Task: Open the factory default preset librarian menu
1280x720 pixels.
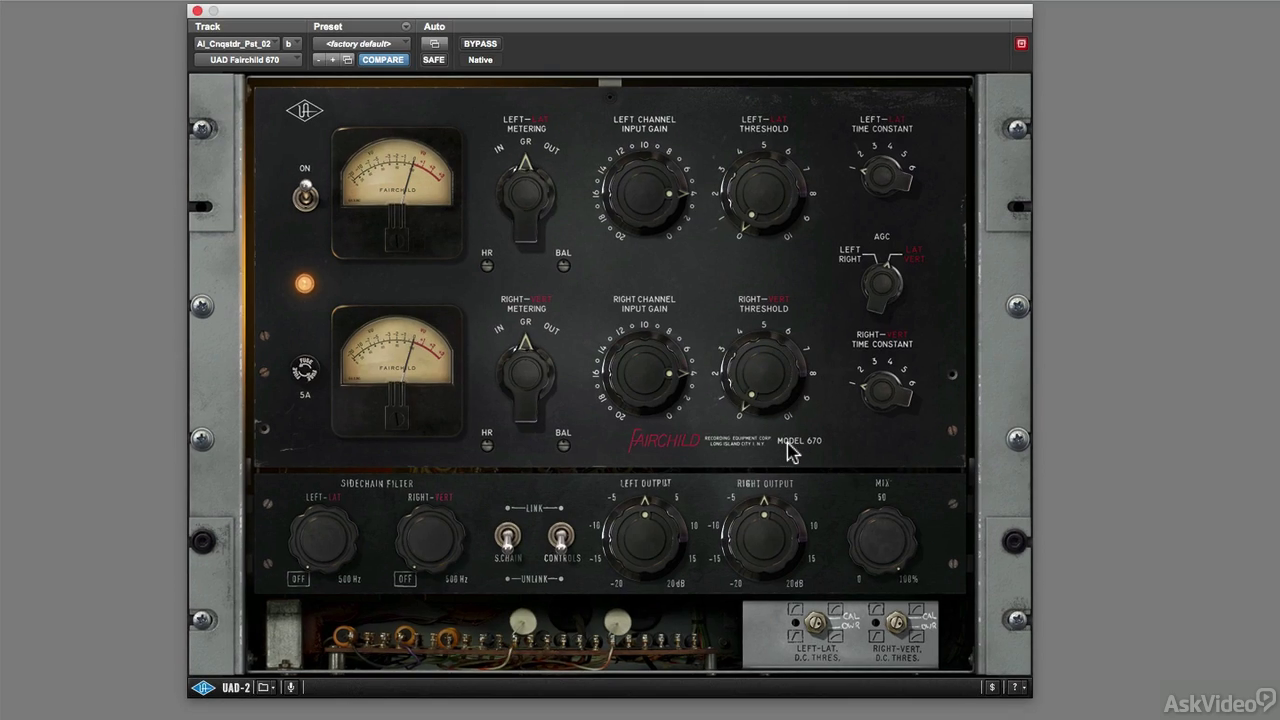Action: (x=361, y=44)
